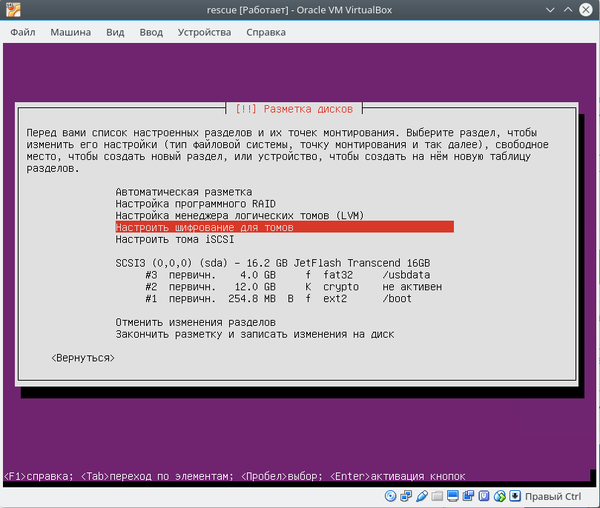Select Закончить разметку и записать изменения
The height and width of the screenshot is (508, 600).
click(255, 334)
